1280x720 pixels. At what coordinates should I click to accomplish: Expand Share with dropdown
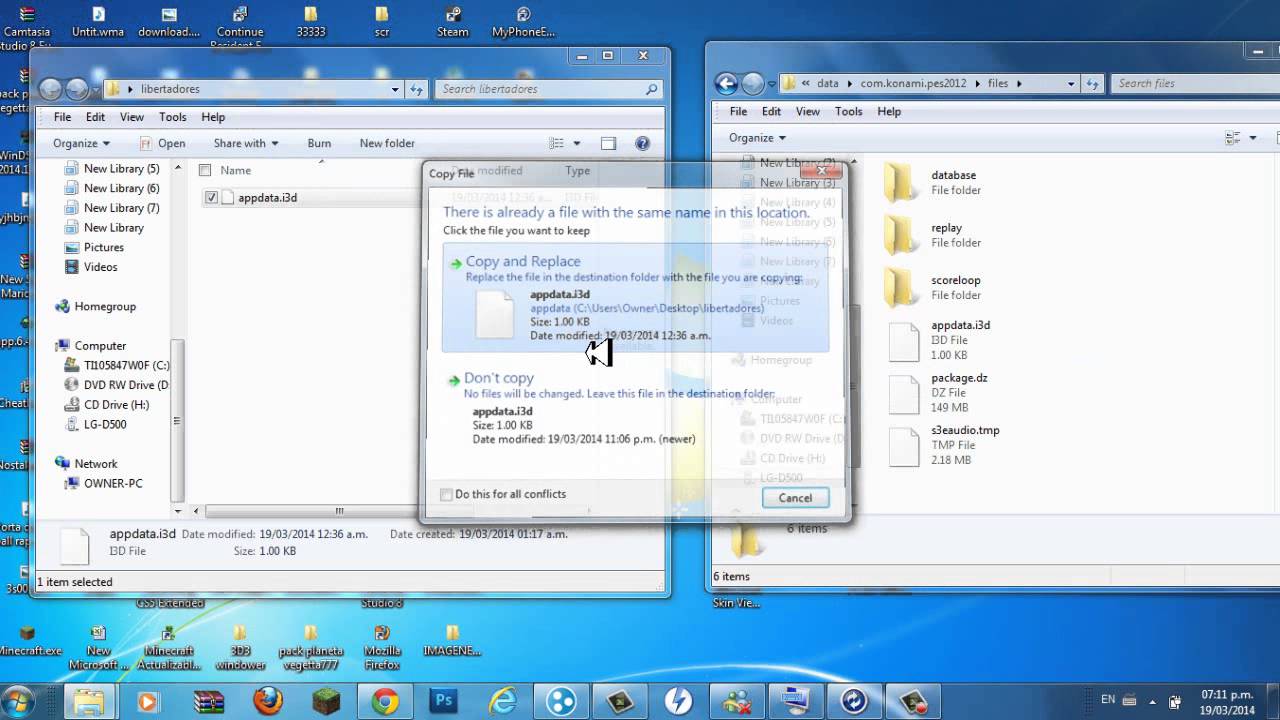click(246, 143)
